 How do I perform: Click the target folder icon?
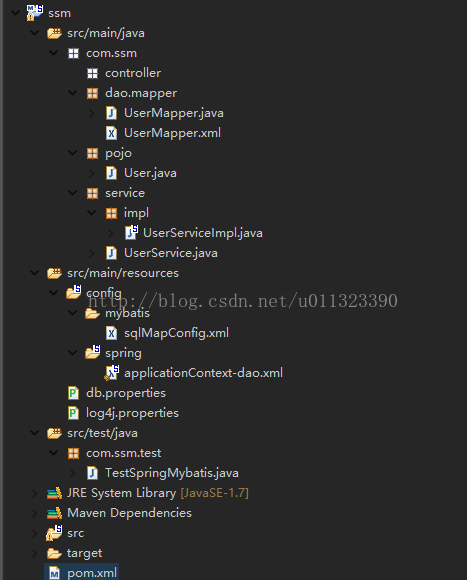pyautogui.click(x=54, y=553)
